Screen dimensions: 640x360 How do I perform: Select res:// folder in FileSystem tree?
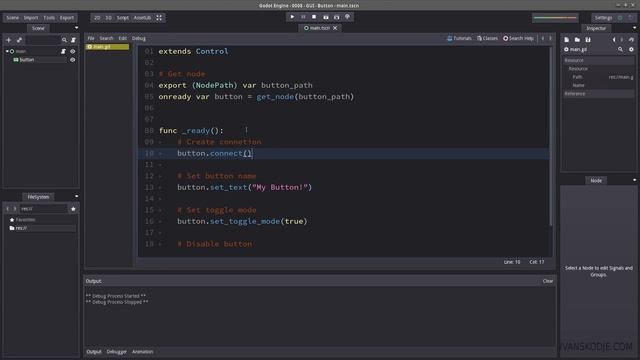pyautogui.click(x=41, y=228)
